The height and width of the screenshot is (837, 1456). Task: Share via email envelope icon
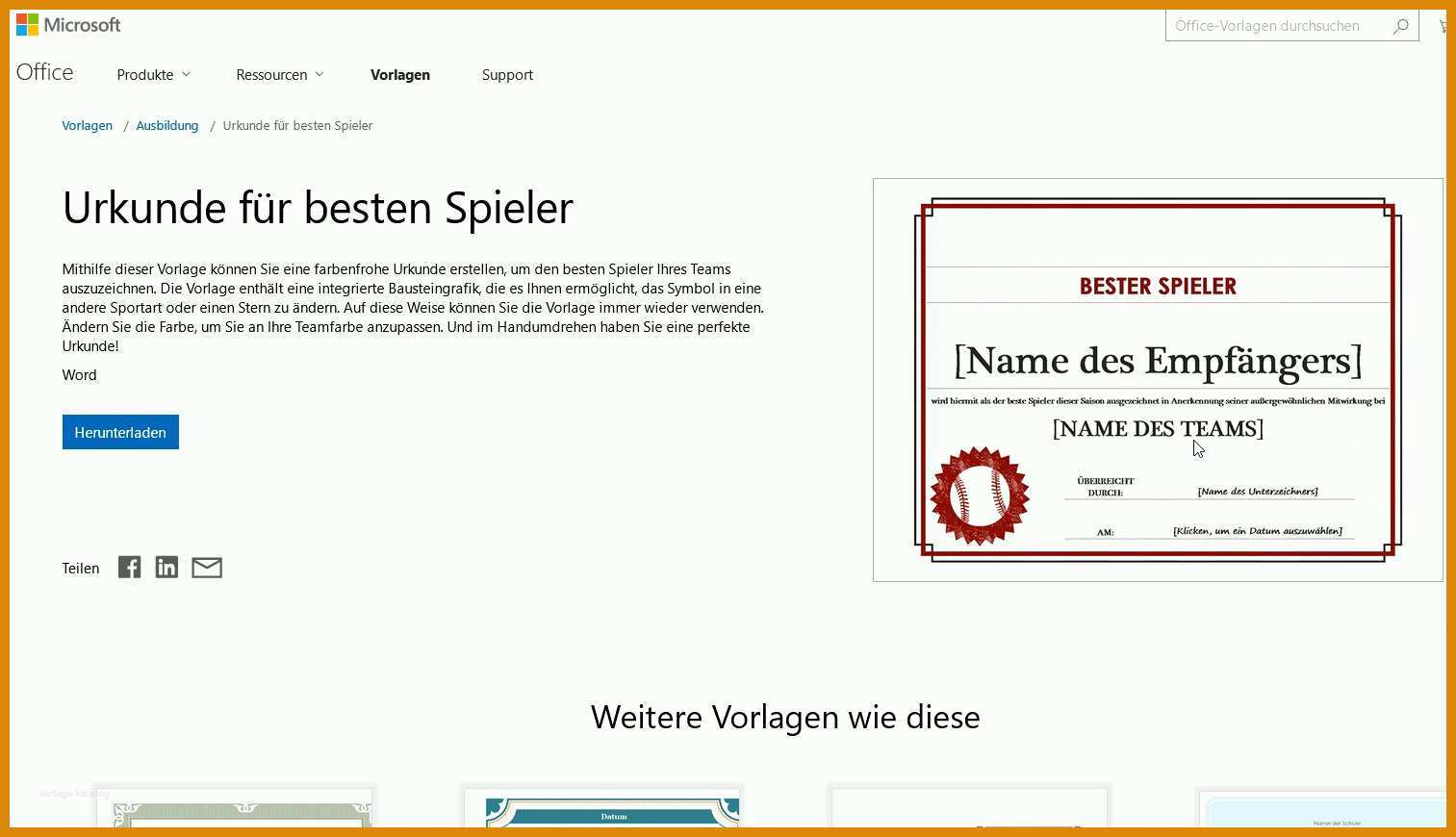(207, 568)
